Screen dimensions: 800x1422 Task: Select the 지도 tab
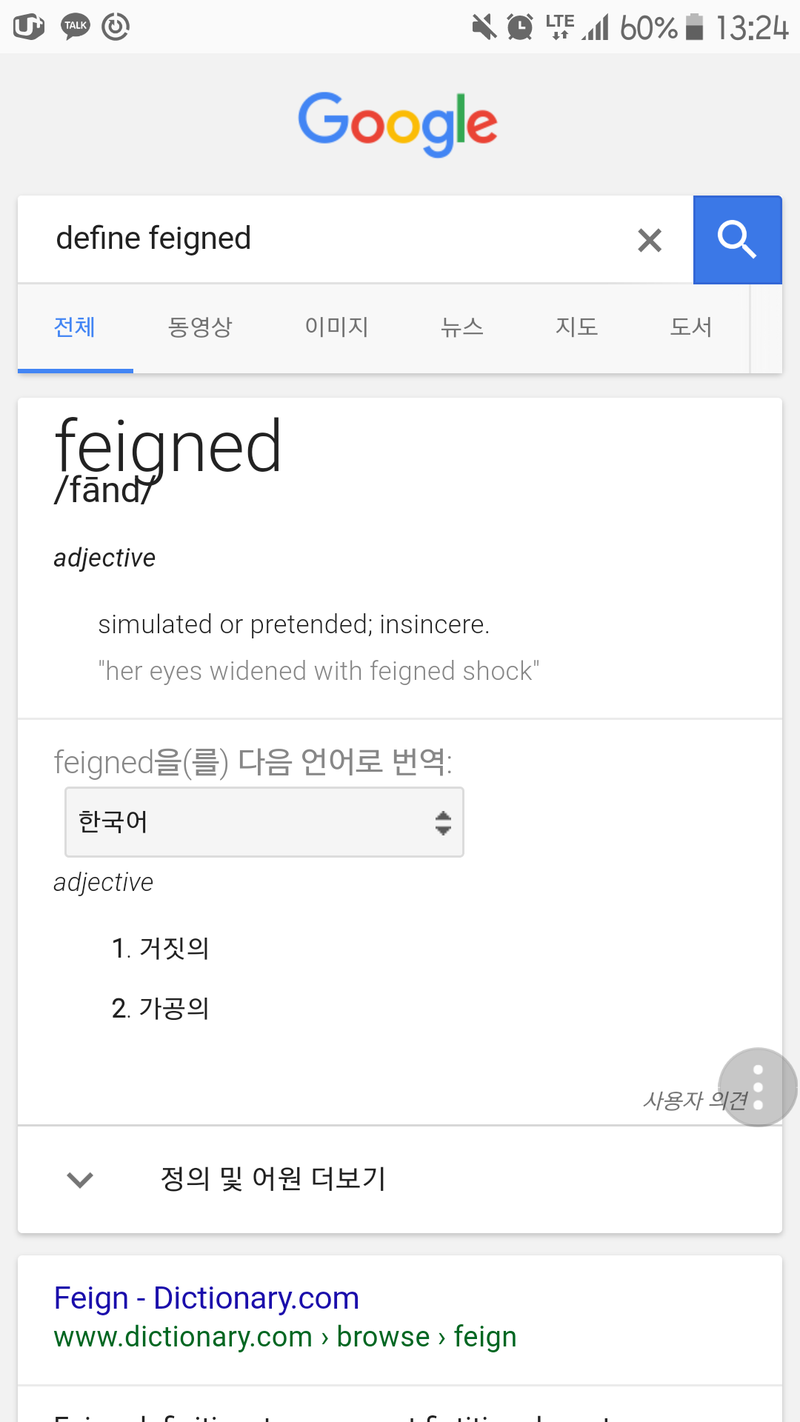(x=577, y=327)
